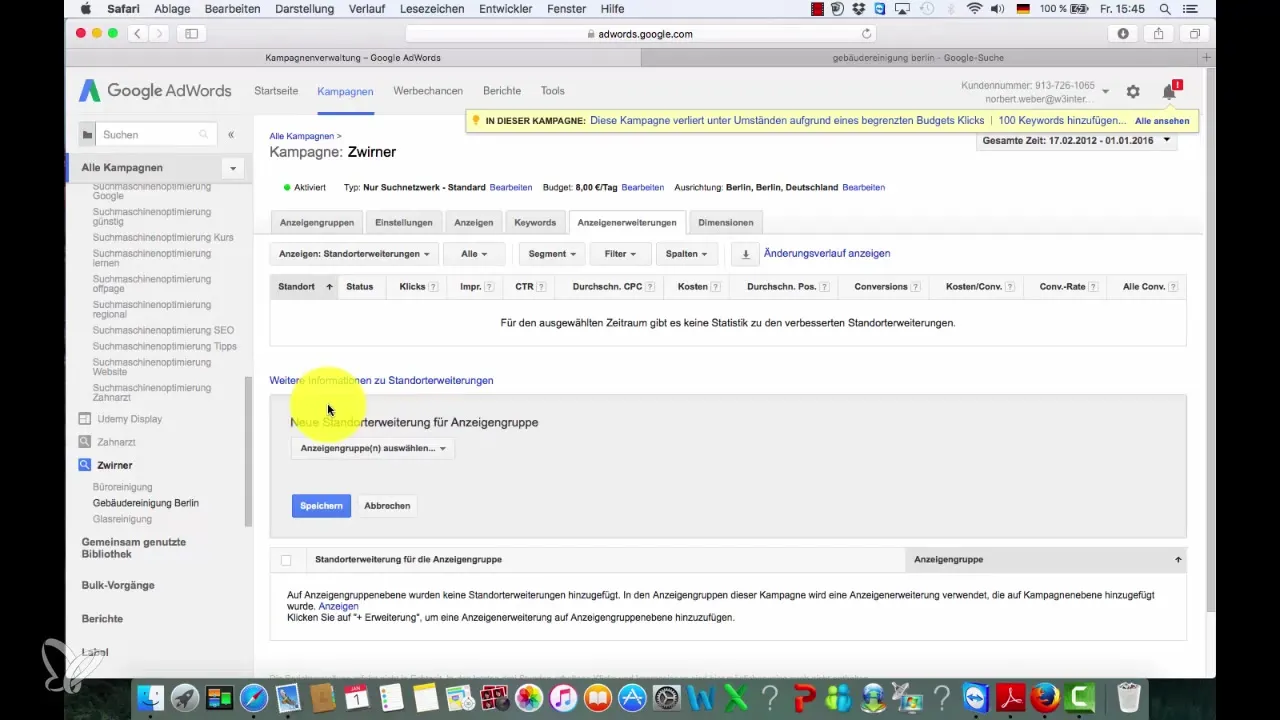Open the AdWords settings gear icon

point(1133,91)
